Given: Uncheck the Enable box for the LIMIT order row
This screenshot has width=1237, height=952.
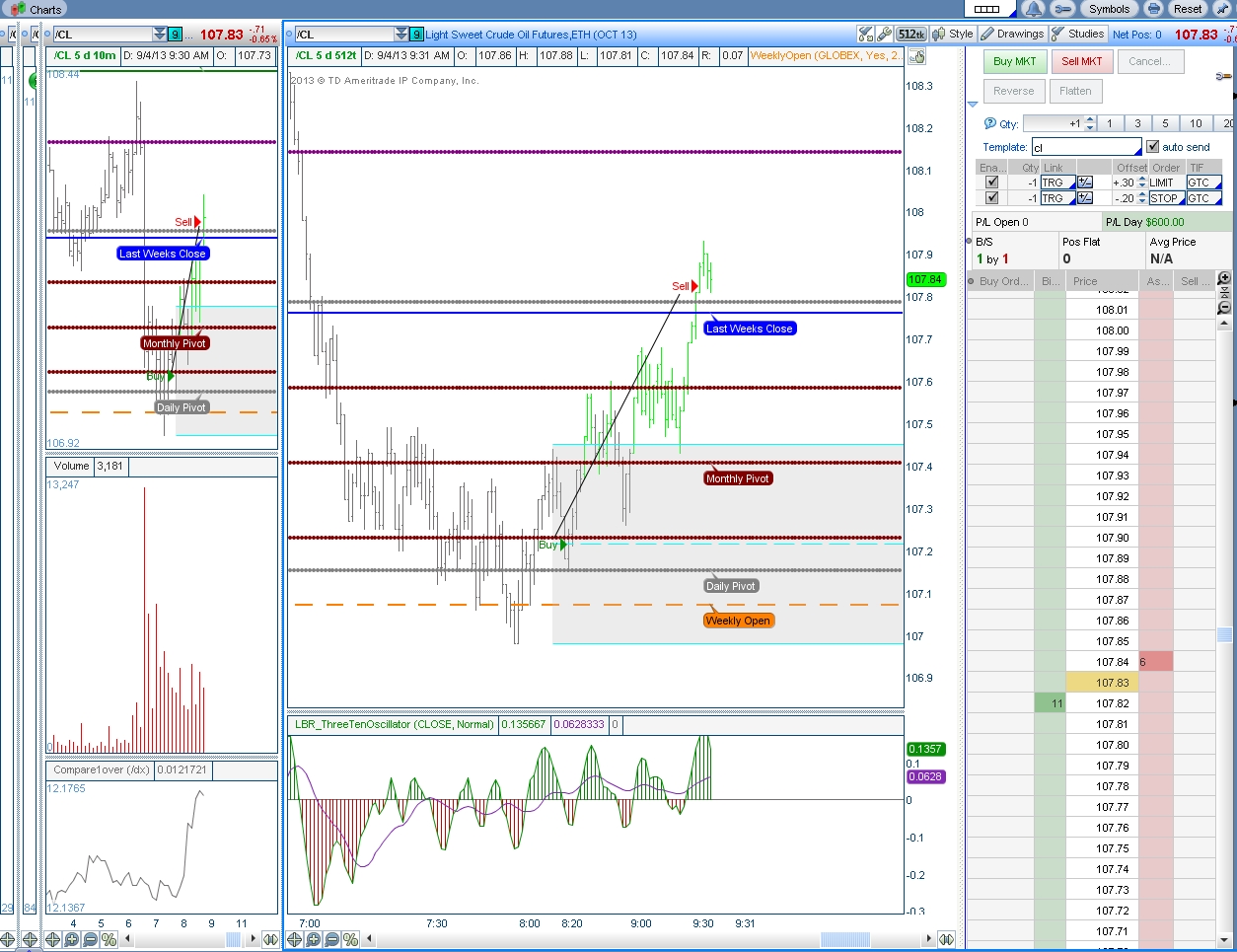Looking at the screenshot, I should click(992, 183).
